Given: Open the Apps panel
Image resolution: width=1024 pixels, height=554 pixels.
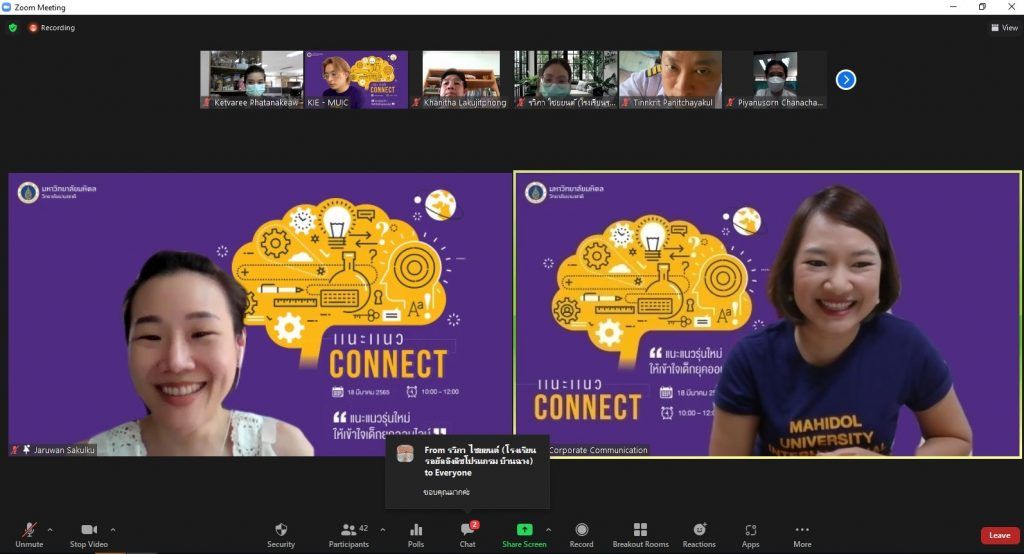Looking at the screenshot, I should (750, 534).
